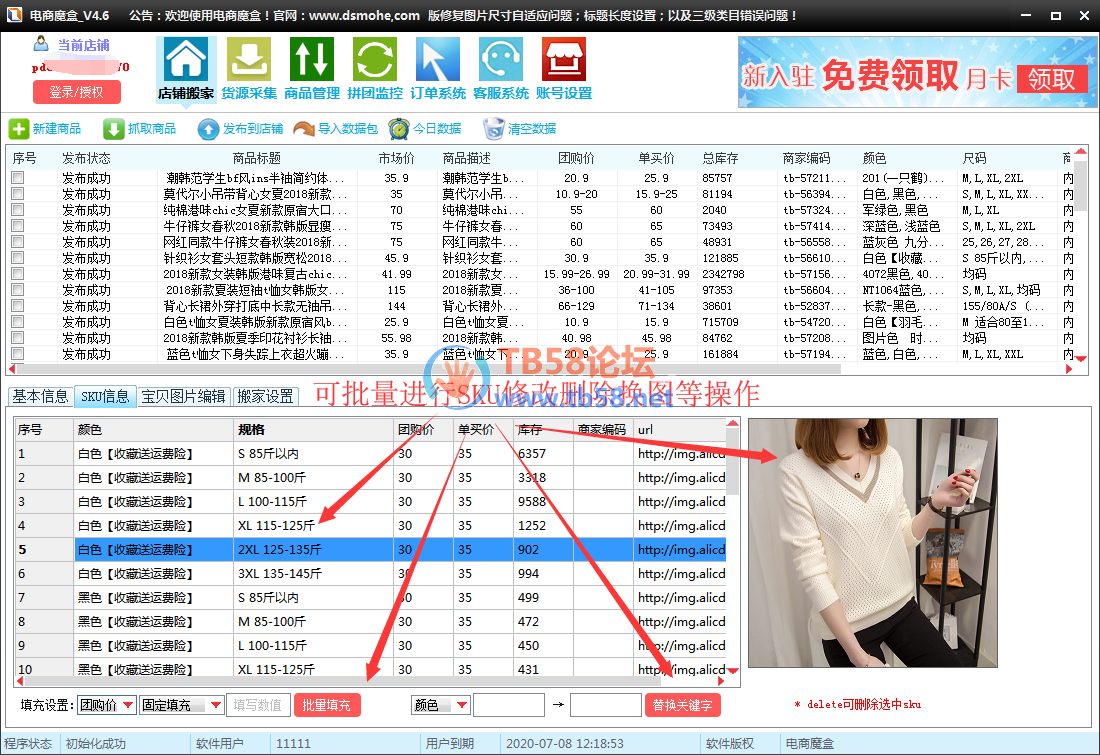Viewport: 1100px width, 755px height.
Task: Open the 颜色 keyword field dropdown
Action: pos(441,705)
